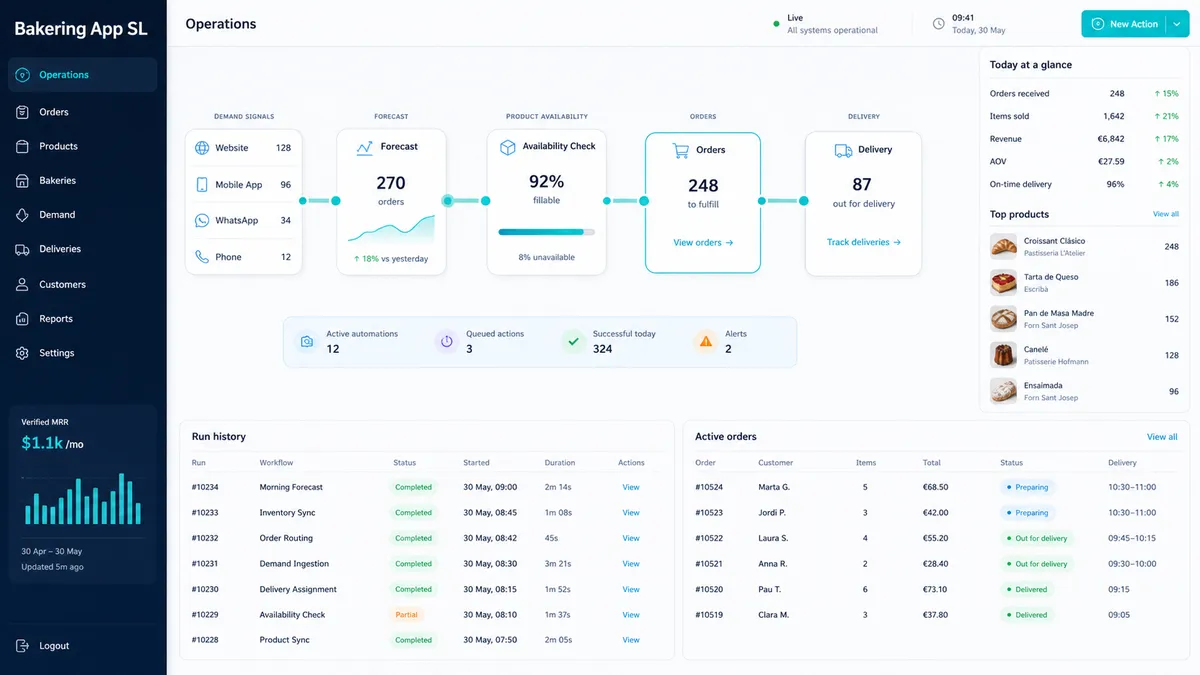Click the Logout icon at sidebar bottom
This screenshot has height=675, width=1200.
[x=22, y=646]
